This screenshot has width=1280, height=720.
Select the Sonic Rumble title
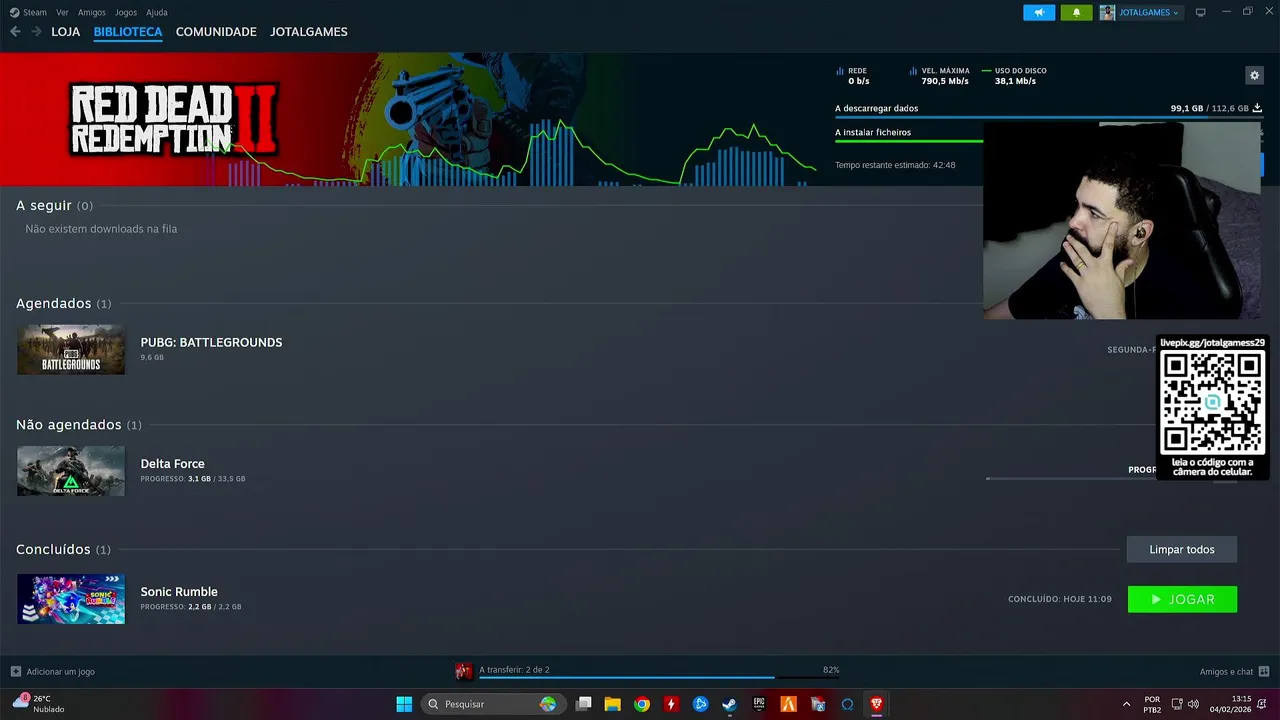[x=179, y=592]
